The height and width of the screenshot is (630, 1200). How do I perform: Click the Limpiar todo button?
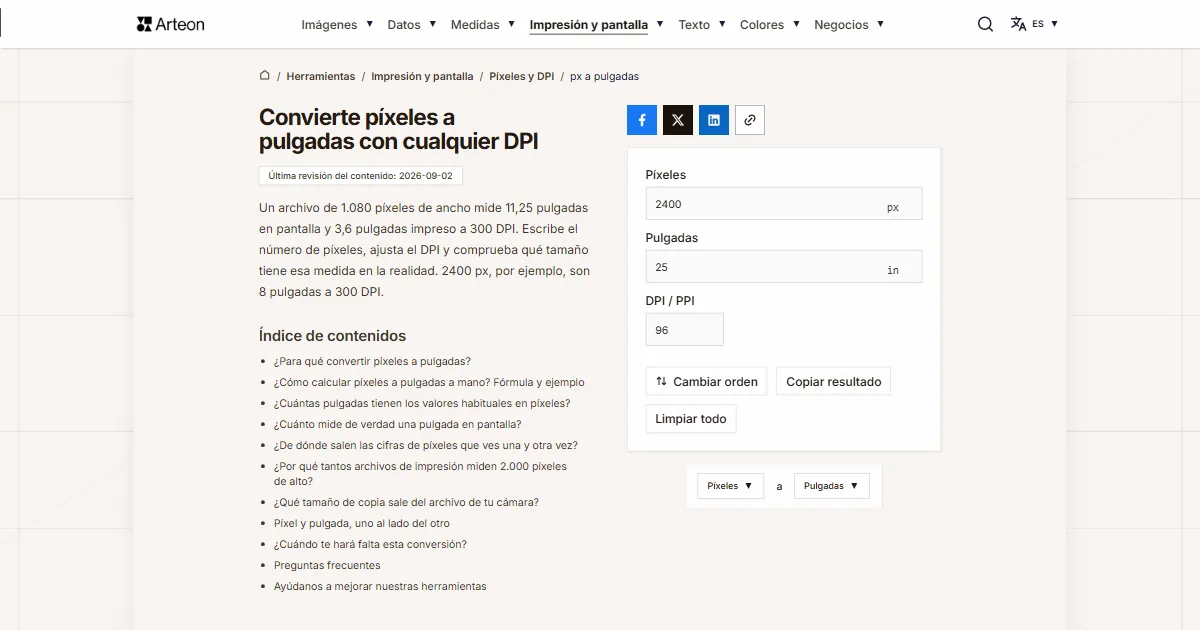tap(691, 419)
